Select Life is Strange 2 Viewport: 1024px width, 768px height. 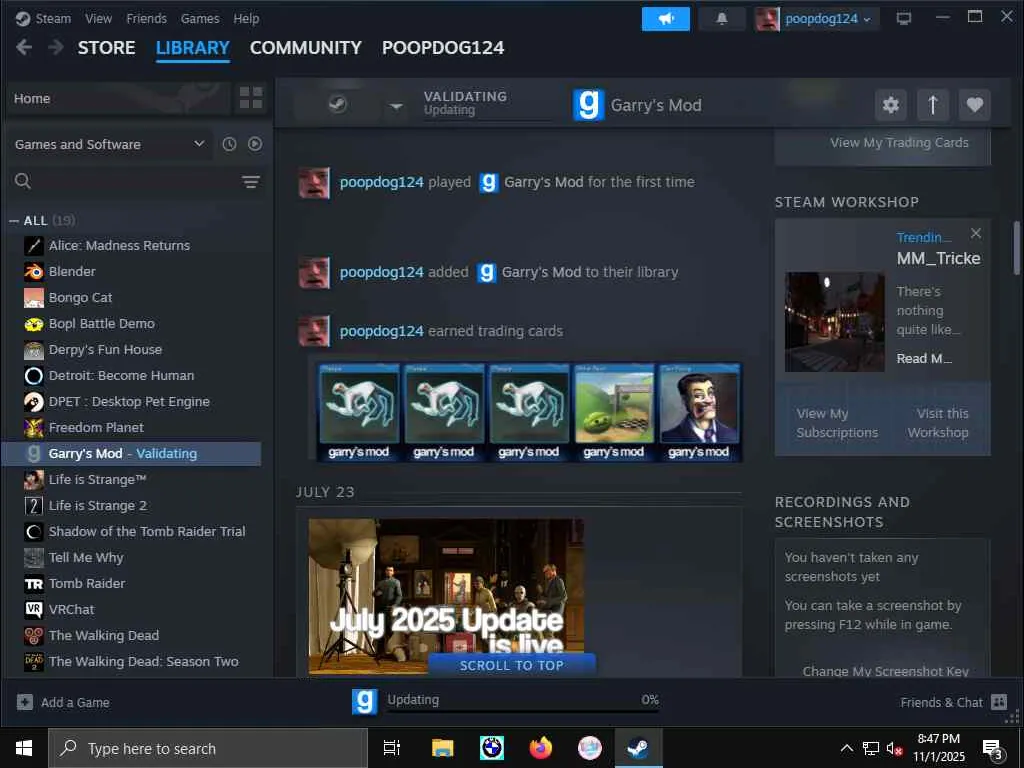coord(131,505)
